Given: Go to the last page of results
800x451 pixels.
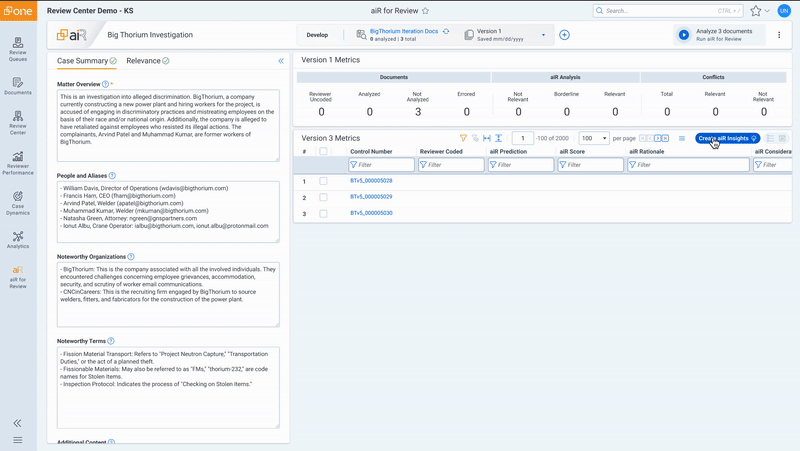Looking at the screenshot, I should (x=665, y=138).
